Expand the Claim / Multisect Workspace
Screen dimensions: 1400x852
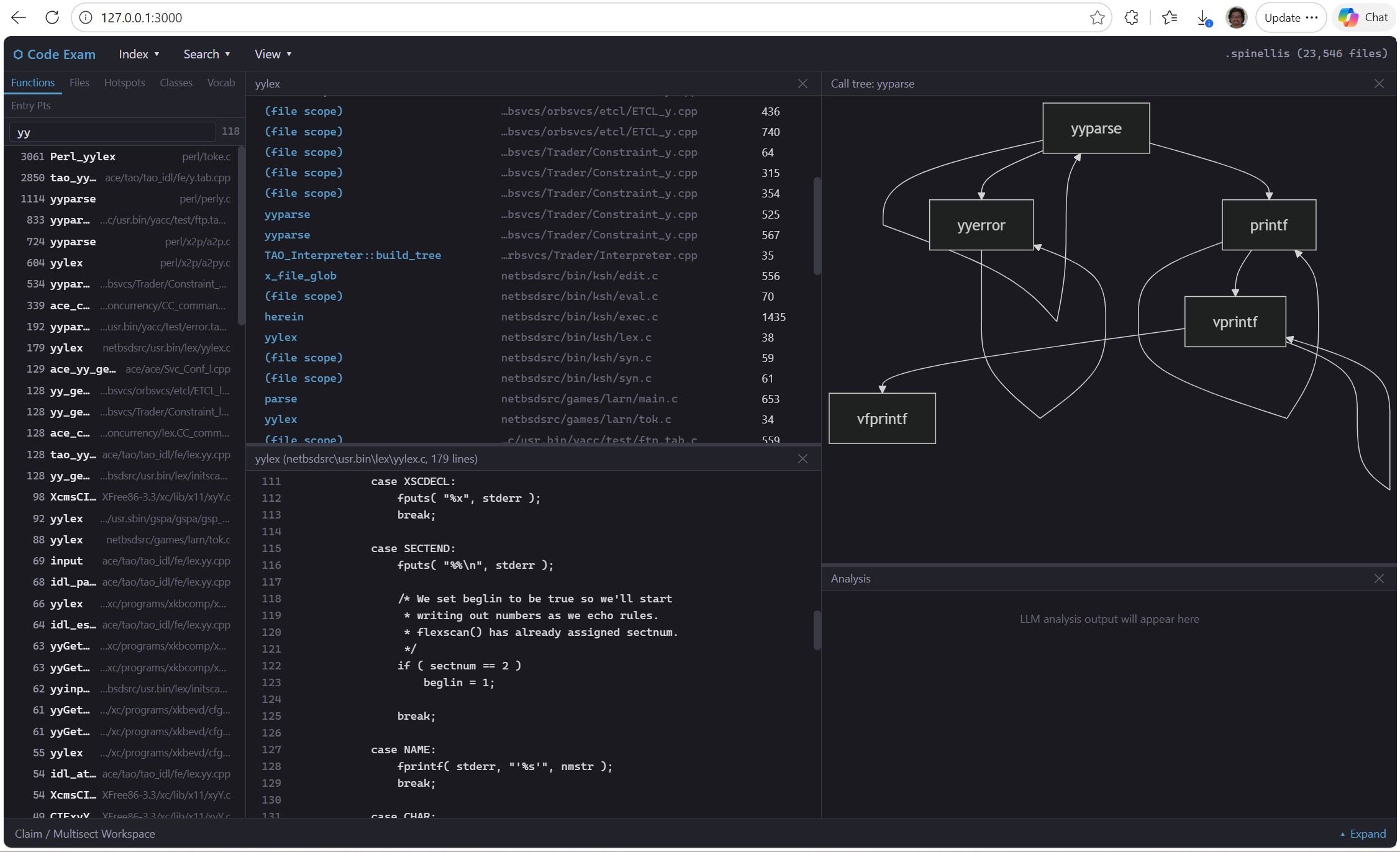1363,834
